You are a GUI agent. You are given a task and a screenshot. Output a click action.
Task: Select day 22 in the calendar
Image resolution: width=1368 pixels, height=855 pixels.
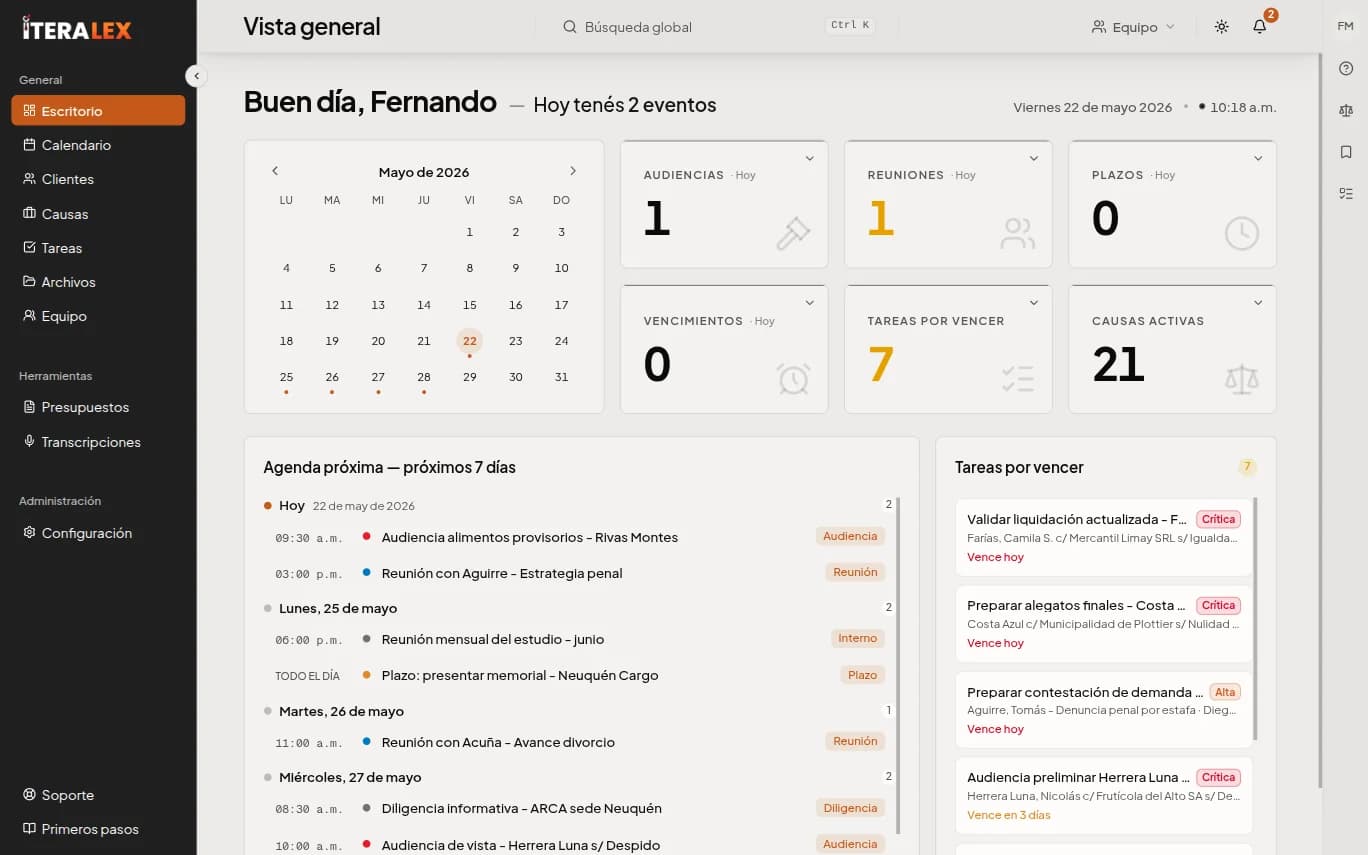[x=470, y=341]
